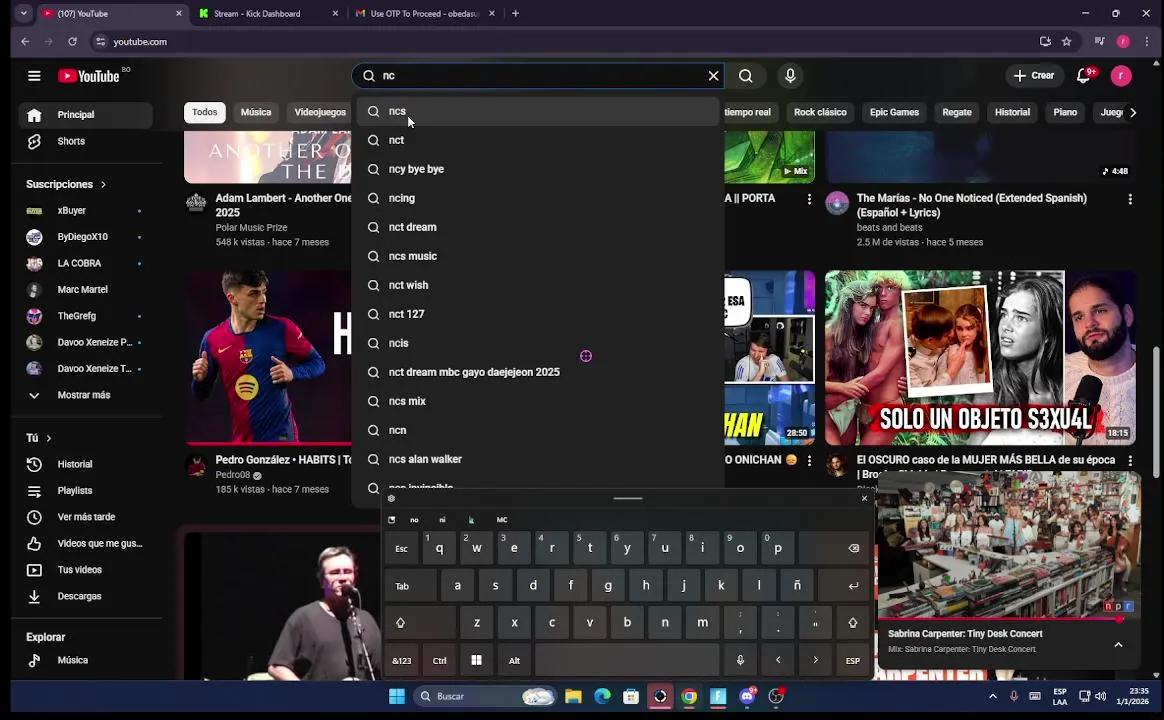Screen dimensions: 1164x720
Task: Tap the ESP language key
Action: click(x=853, y=661)
